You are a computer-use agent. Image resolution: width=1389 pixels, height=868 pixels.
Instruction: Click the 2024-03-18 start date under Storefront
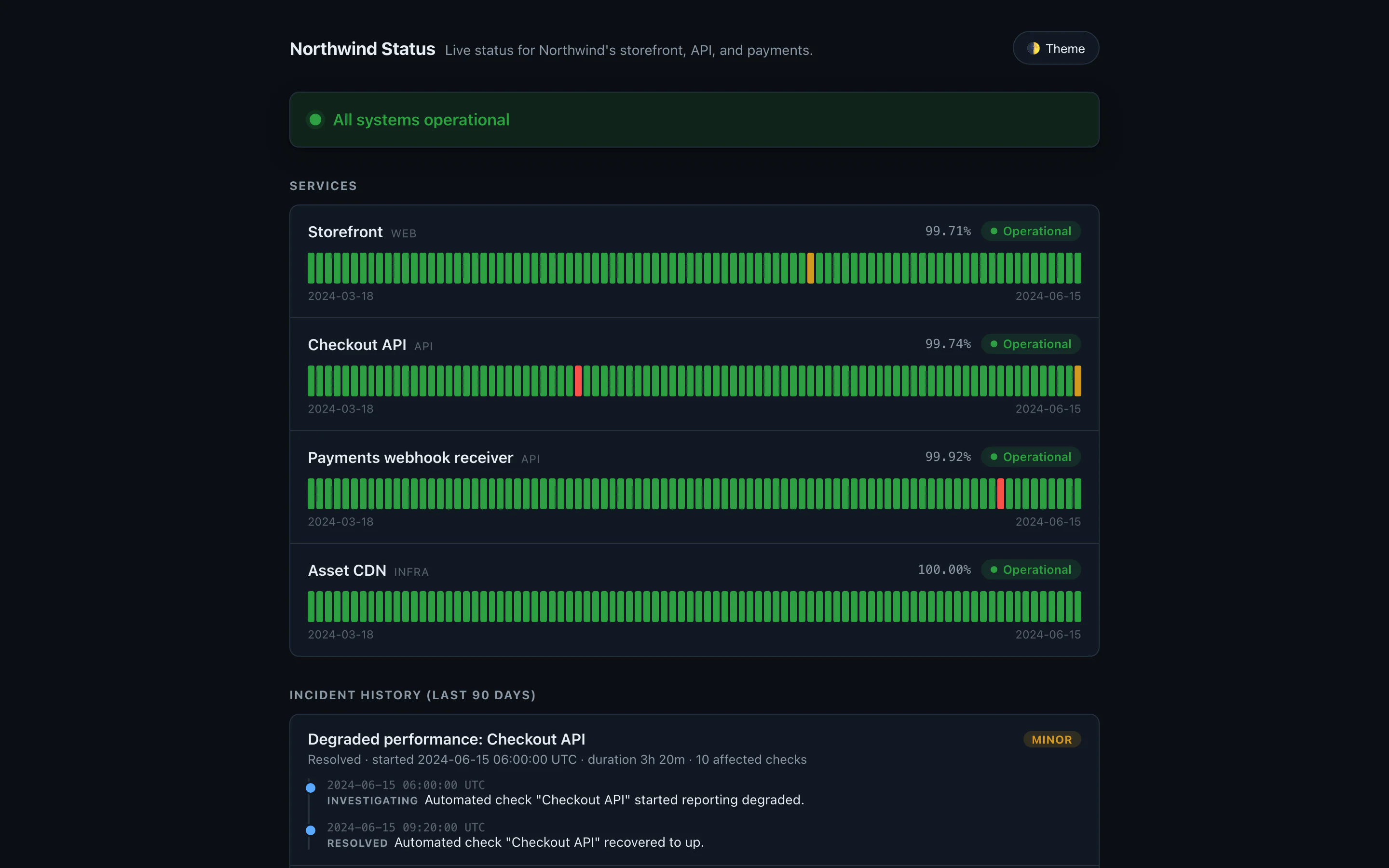pos(340,296)
